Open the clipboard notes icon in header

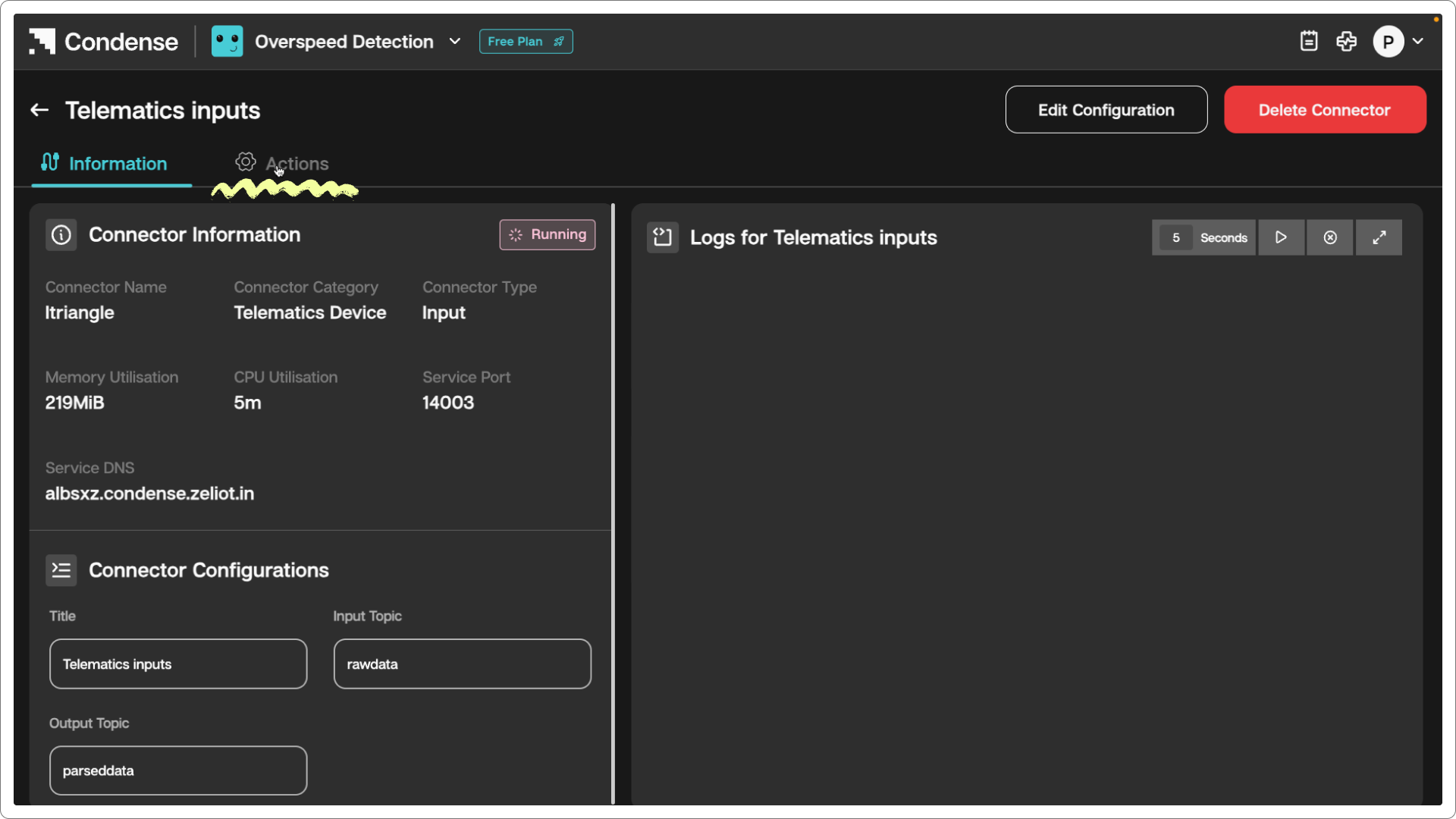click(x=1309, y=42)
